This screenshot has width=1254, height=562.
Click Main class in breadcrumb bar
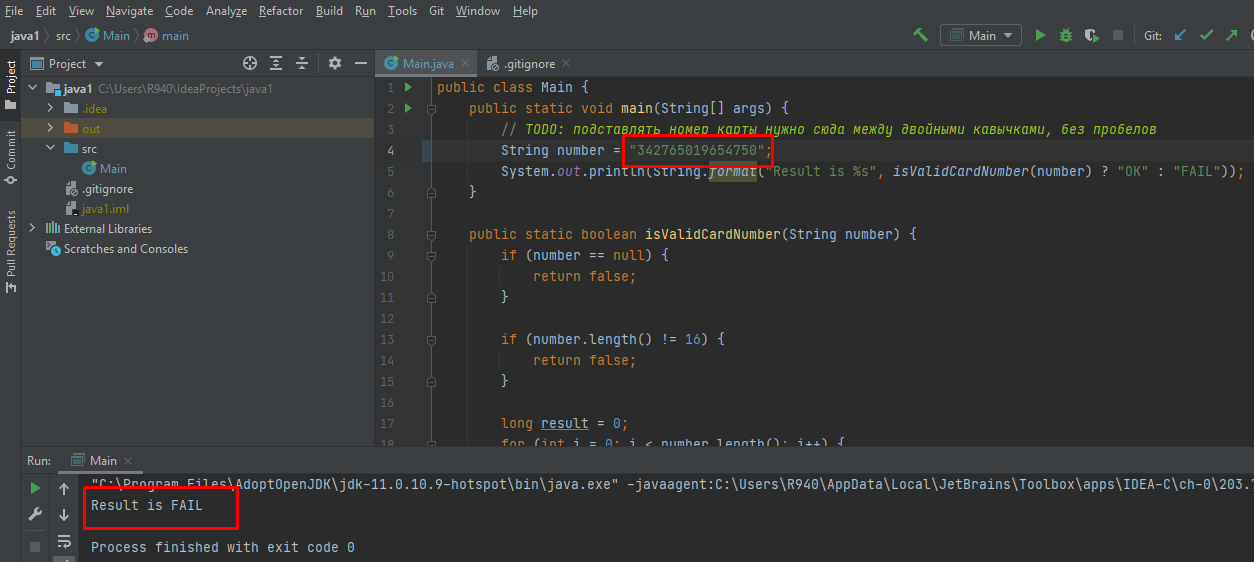[x=108, y=35]
